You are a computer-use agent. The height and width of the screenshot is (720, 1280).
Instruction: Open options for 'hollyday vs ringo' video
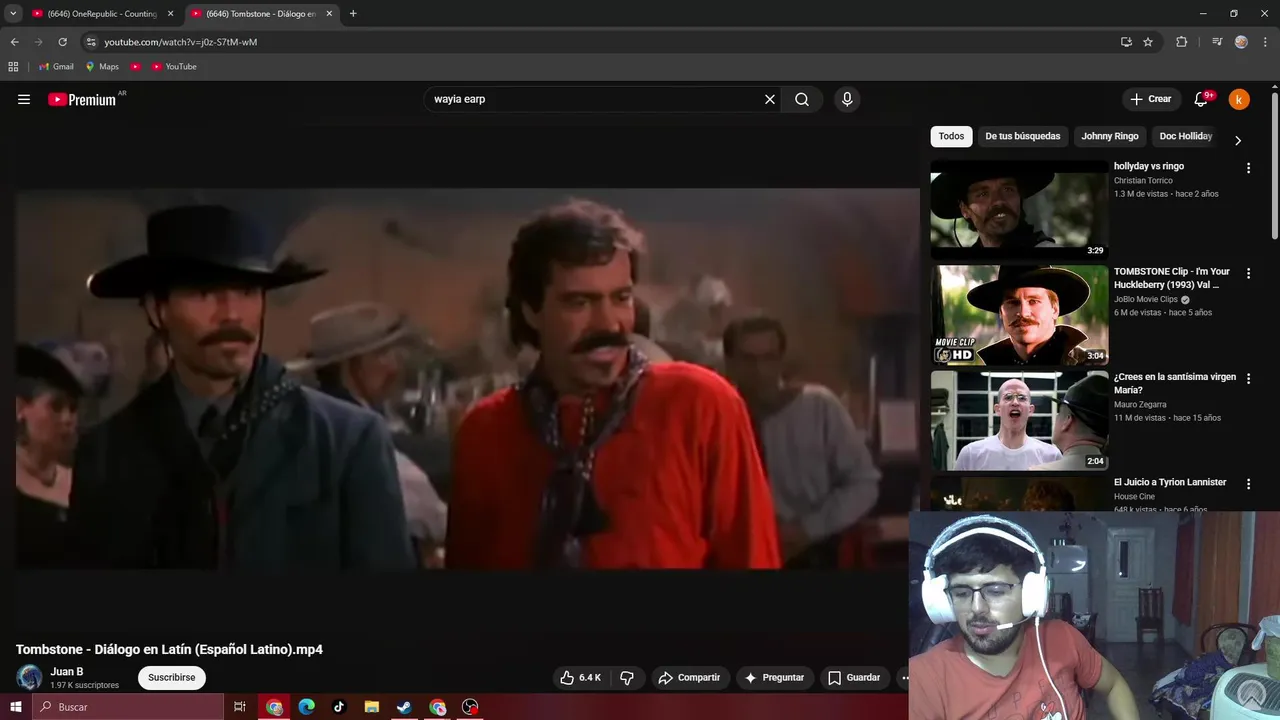point(1248,168)
